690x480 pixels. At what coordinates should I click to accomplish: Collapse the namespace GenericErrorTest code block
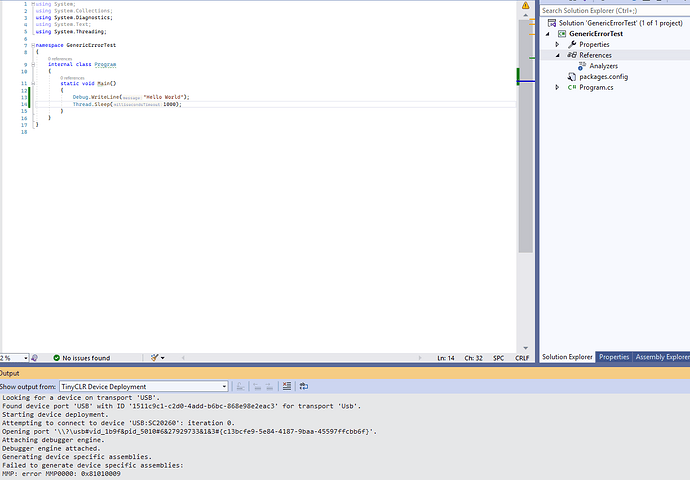click(x=33, y=45)
